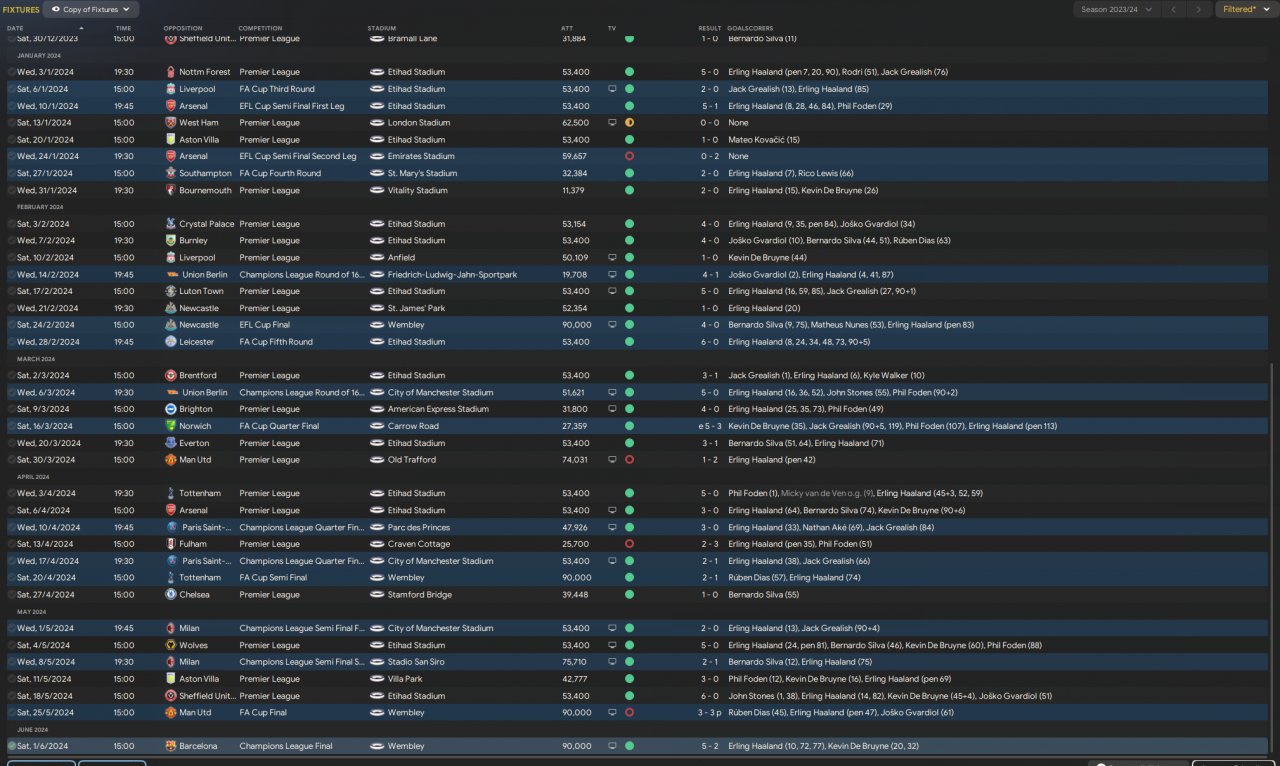Open the Fulham opposition link
1280x766 pixels.
click(x=194, y=544)
